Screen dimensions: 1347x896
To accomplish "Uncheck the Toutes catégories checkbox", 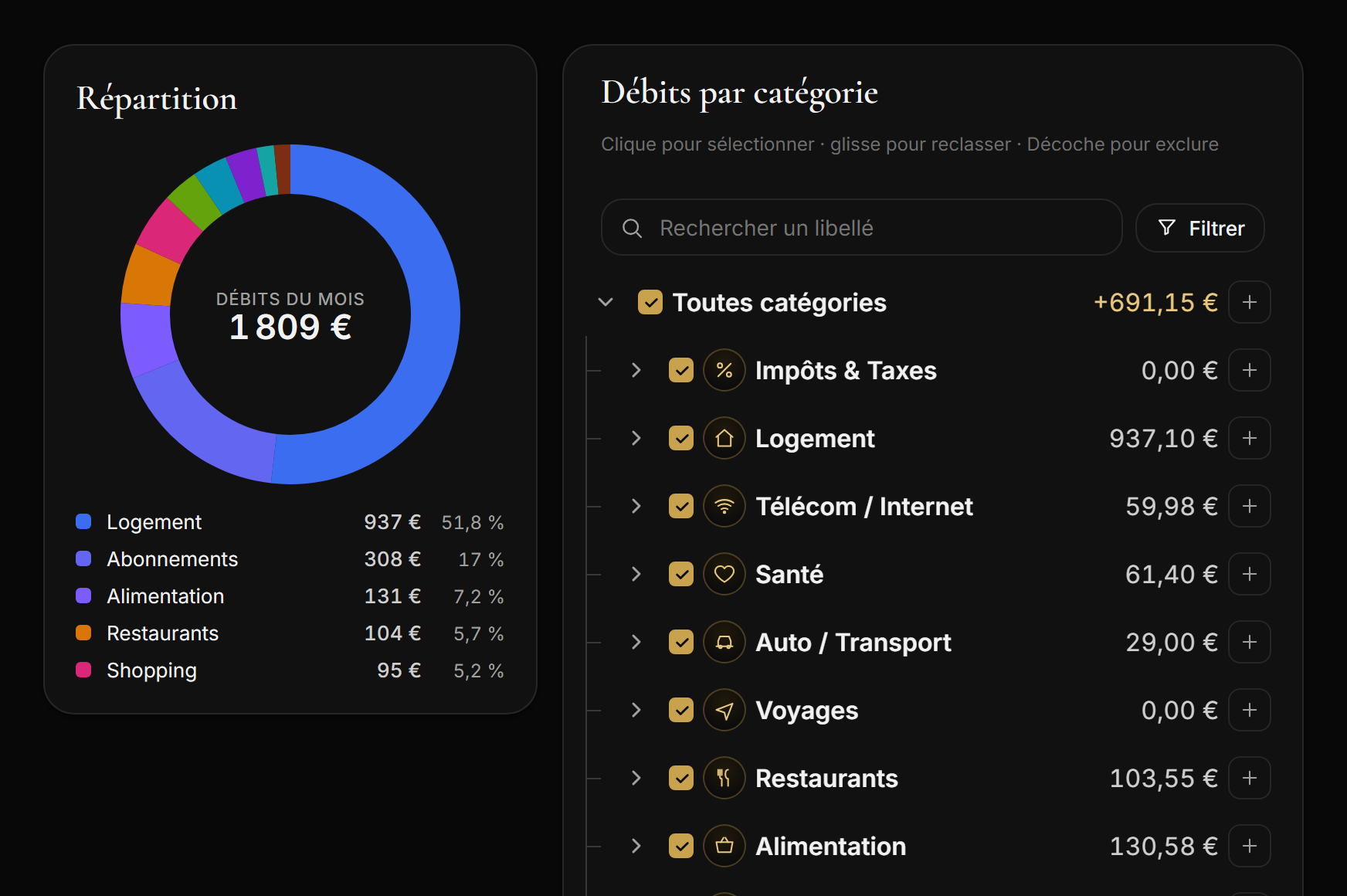I will [x=650, y=302].
